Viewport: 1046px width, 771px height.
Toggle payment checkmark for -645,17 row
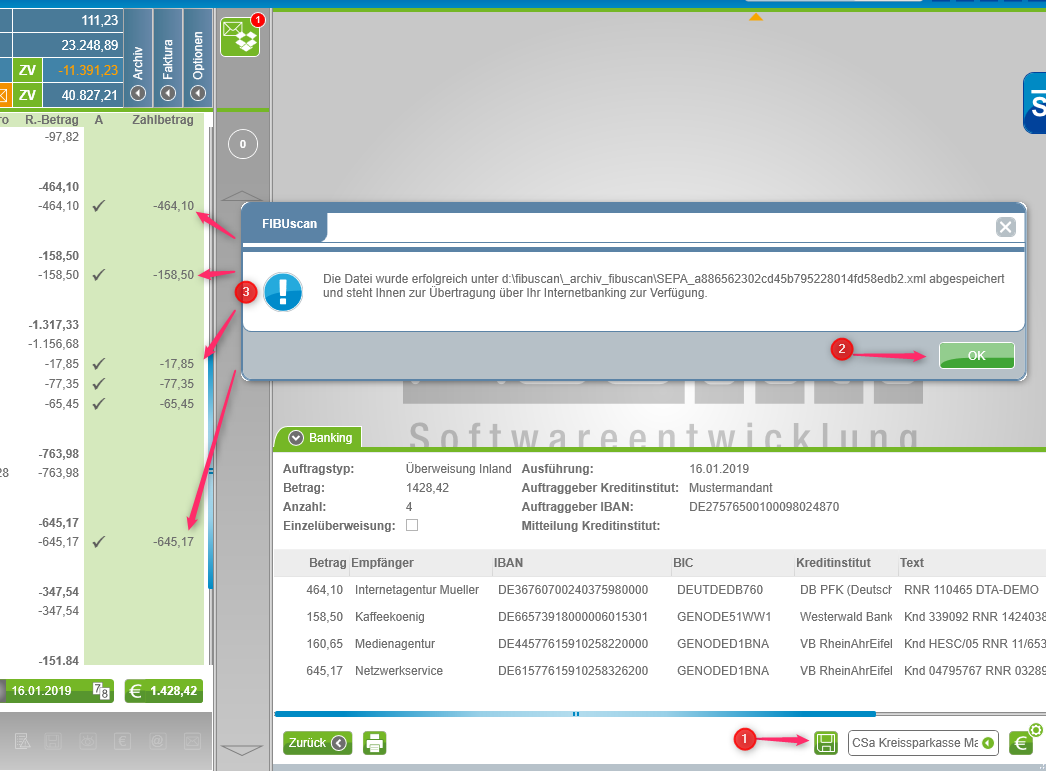tap(98, 542)
